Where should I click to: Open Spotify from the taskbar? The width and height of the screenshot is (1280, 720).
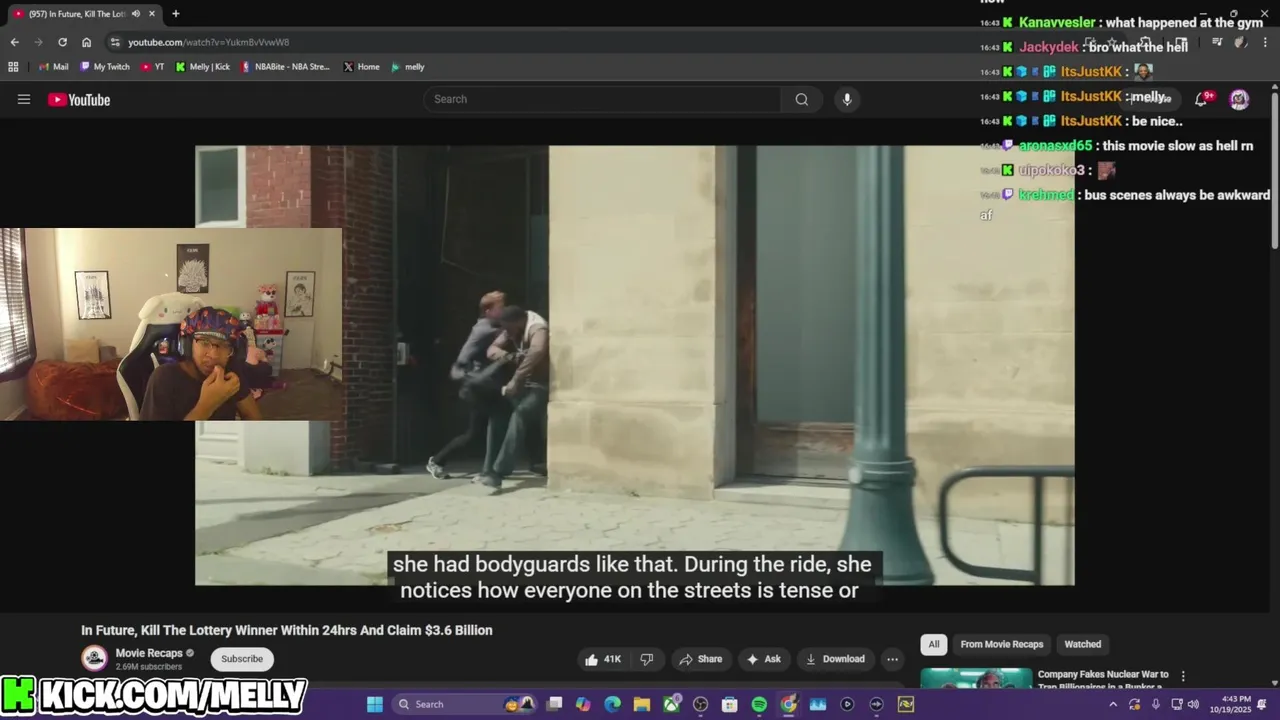(759, 704)
